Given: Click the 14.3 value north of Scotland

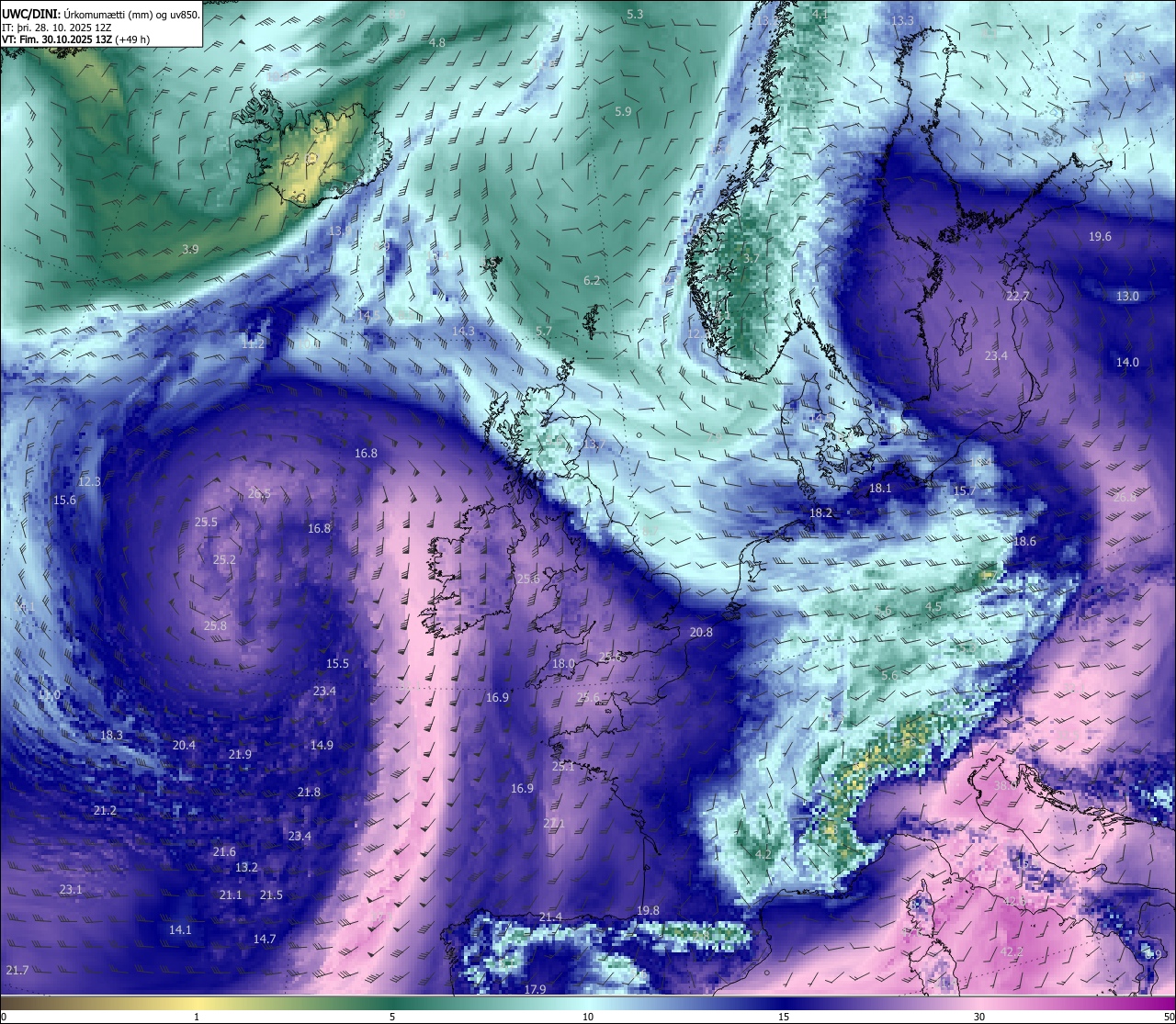Looking at the screenshot, I should [464, 332].
